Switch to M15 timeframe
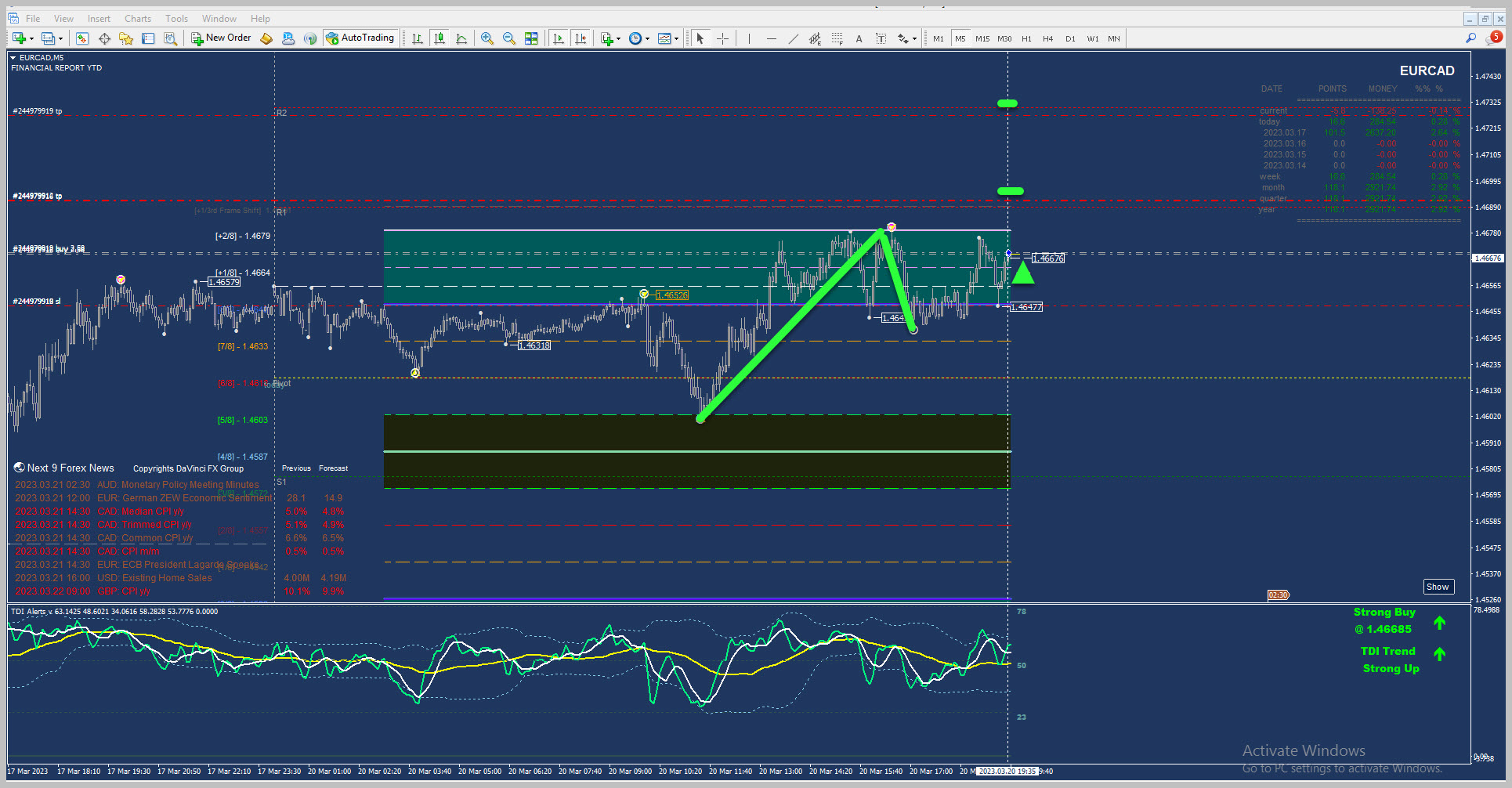This screenshot has height=788, width=1512. pyautogui.click(x=982, y=38)
